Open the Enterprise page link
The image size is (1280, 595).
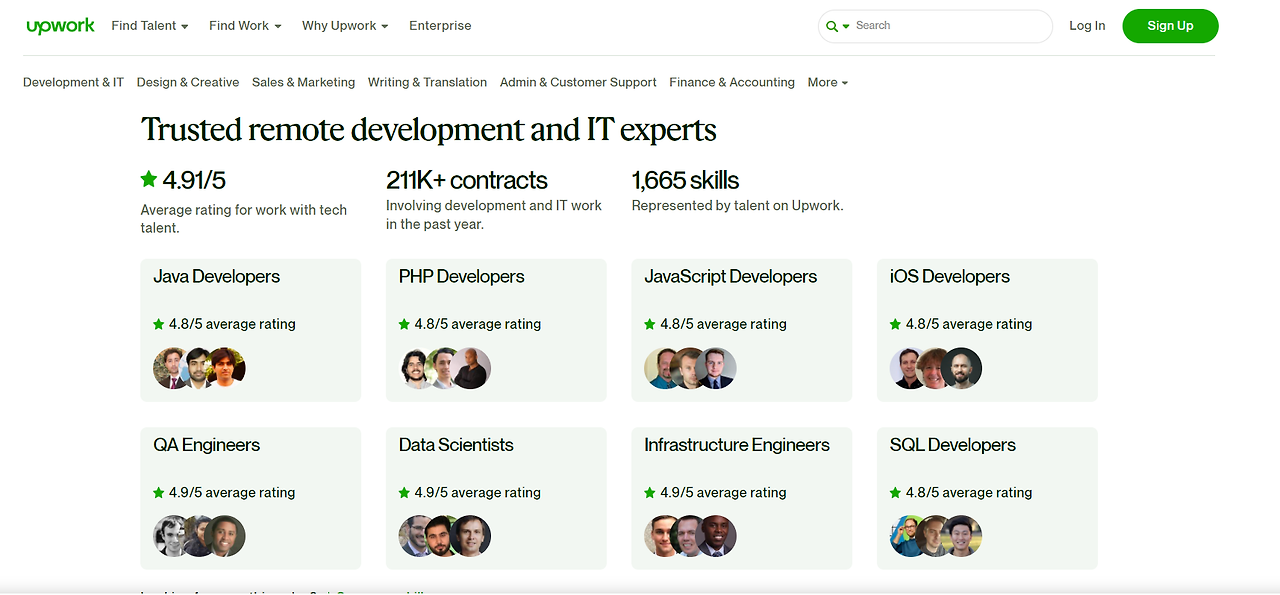(440, 26)
